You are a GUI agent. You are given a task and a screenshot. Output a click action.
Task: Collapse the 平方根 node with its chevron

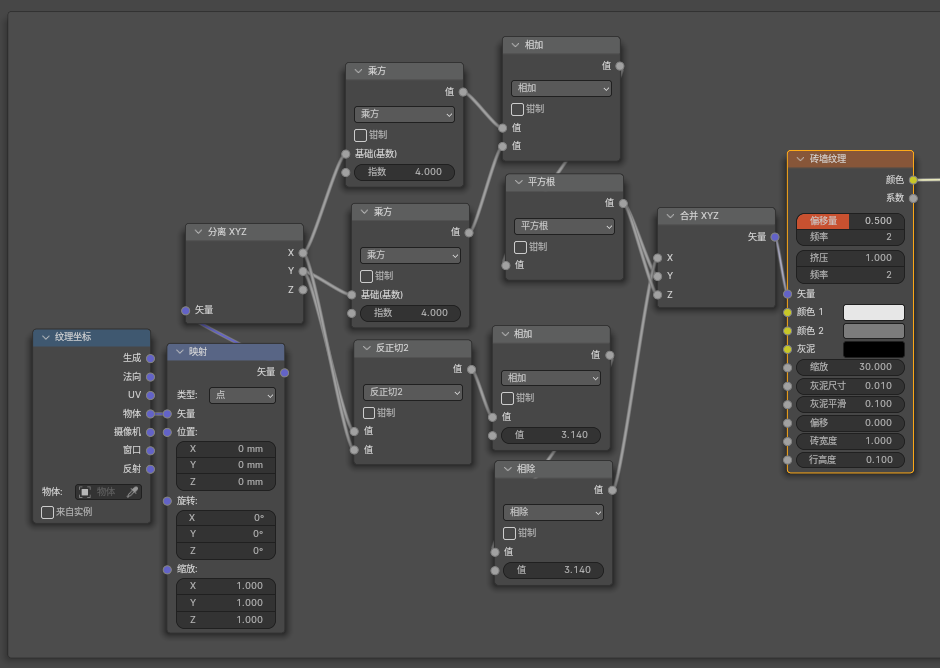coord(518,182)
